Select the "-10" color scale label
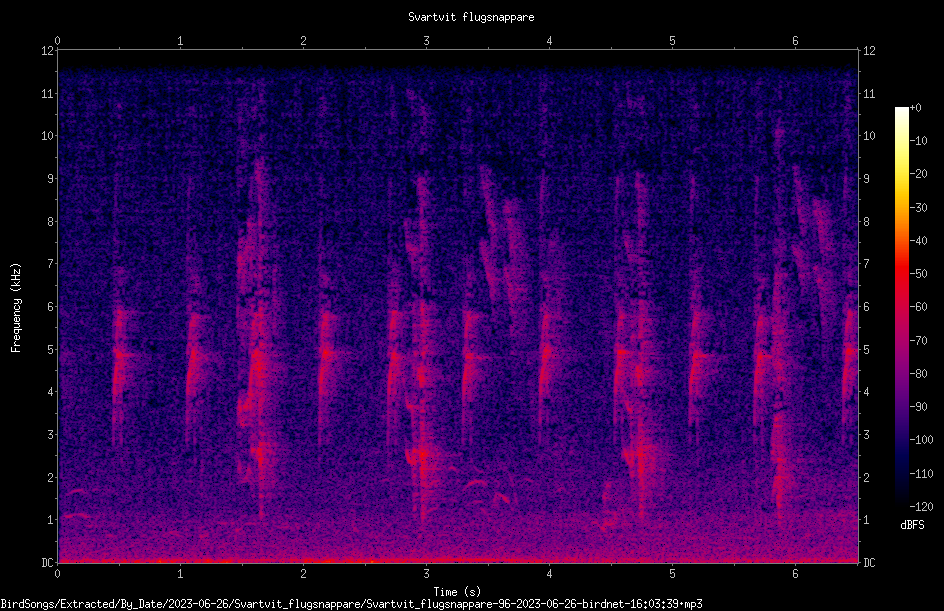This screenshot has height=611, width=944. (x=919, y=141)
